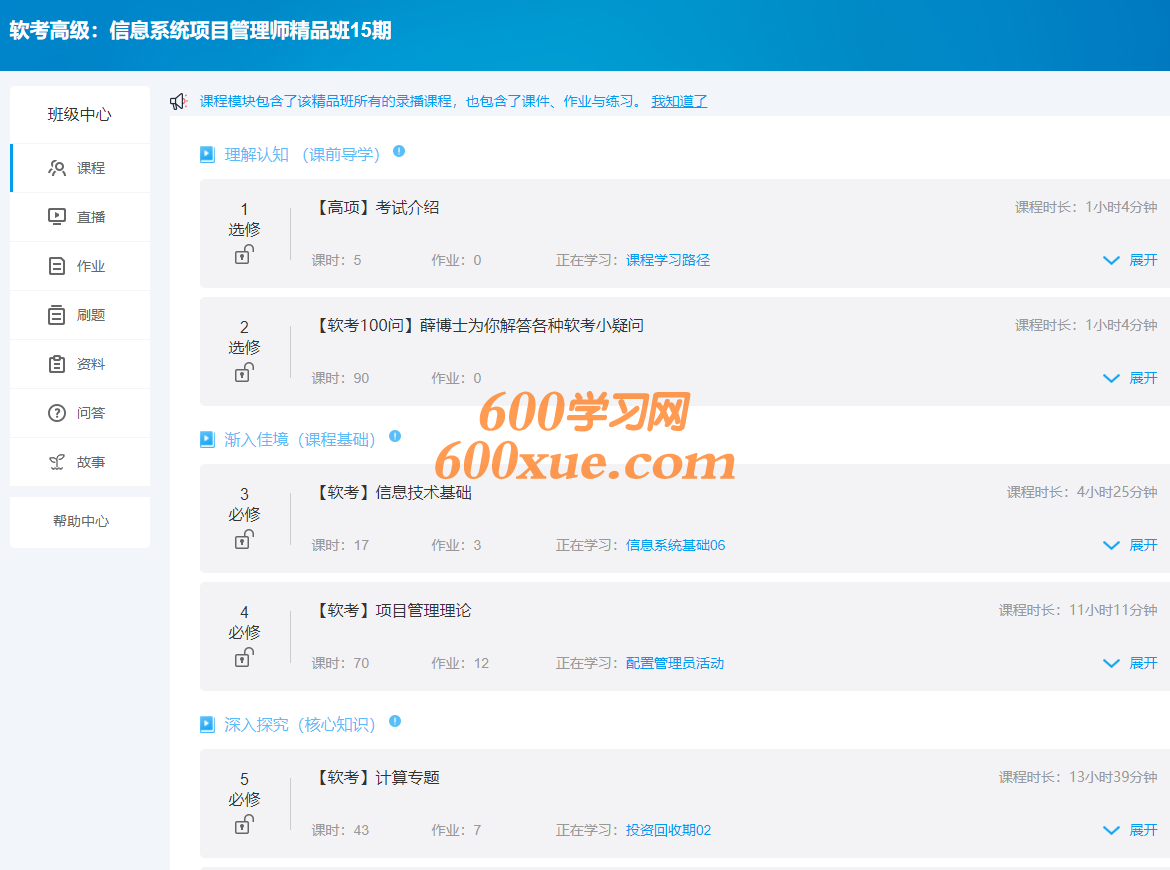Click the 深入探究（核心知识）section heading
This screenshot has width=1170, height=870.
[300, 725]
